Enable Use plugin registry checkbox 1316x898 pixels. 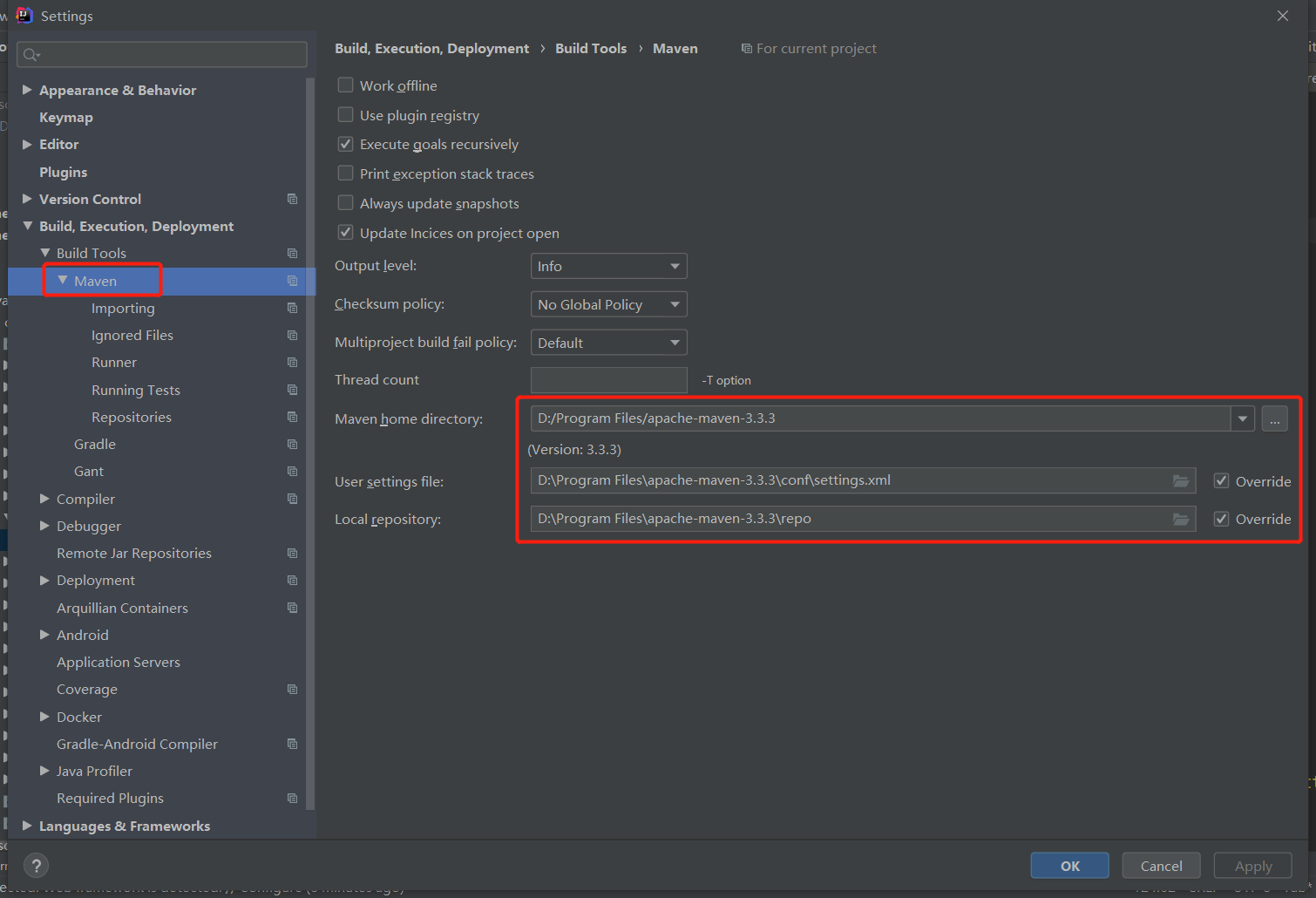point(345,114)
